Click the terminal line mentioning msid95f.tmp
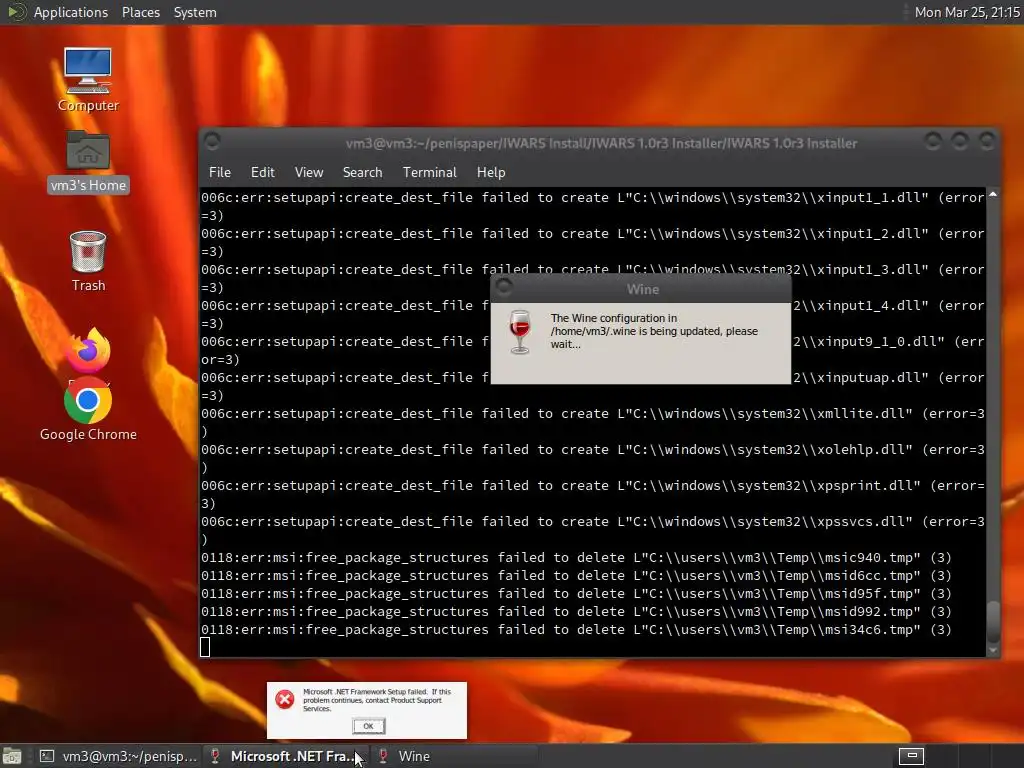Viewport: 1024px width, 768px height. click(x=576, y=594)
